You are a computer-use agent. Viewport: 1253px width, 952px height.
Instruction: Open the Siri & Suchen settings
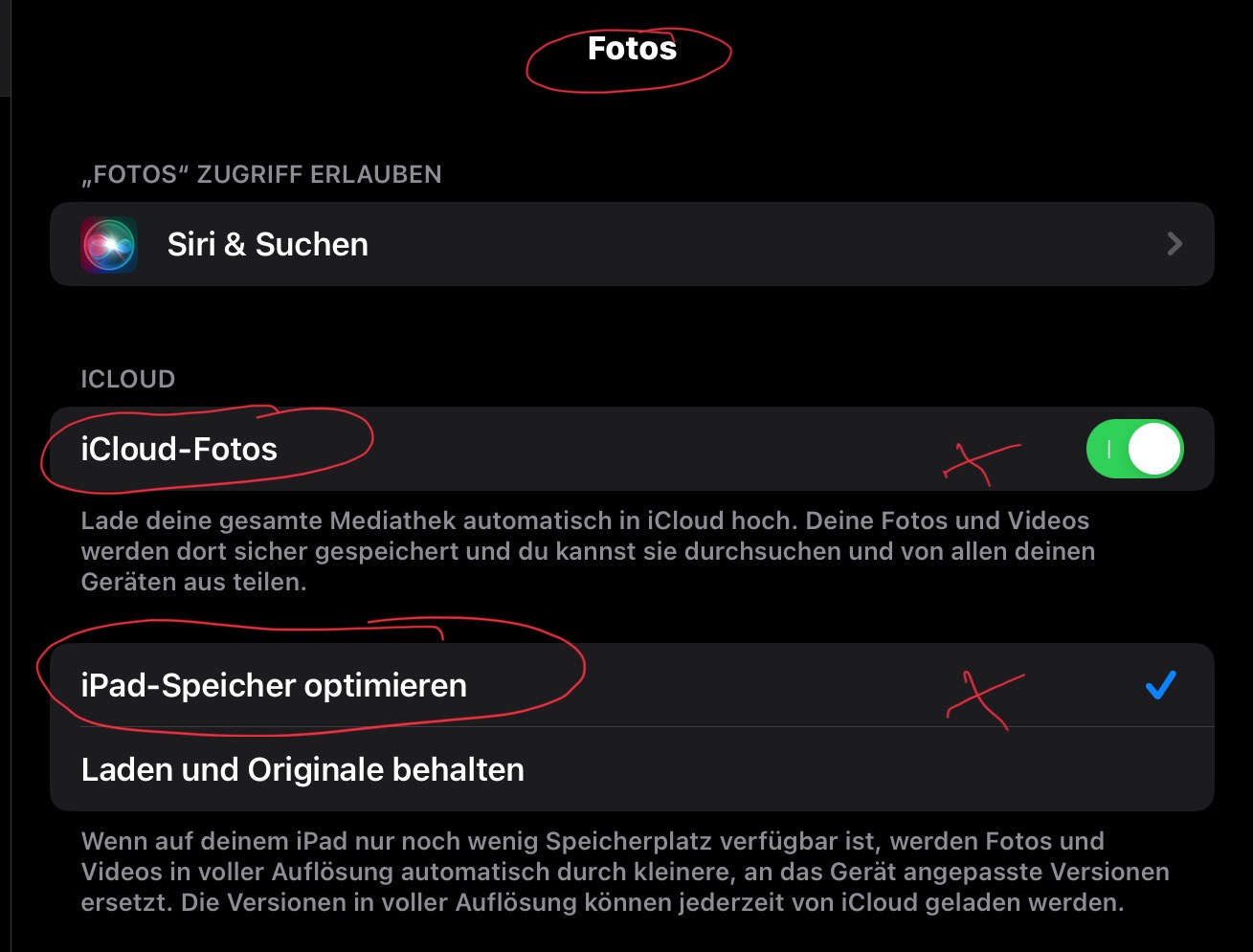point(268,245)
